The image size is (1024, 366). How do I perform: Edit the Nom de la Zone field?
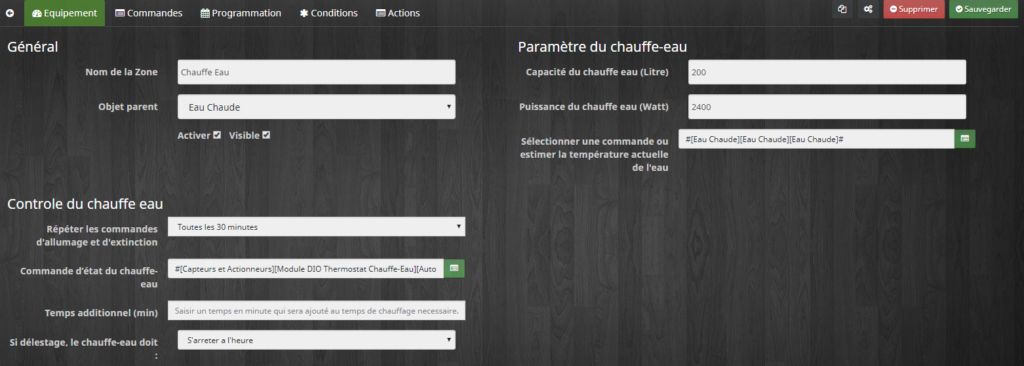pos(317,72)
